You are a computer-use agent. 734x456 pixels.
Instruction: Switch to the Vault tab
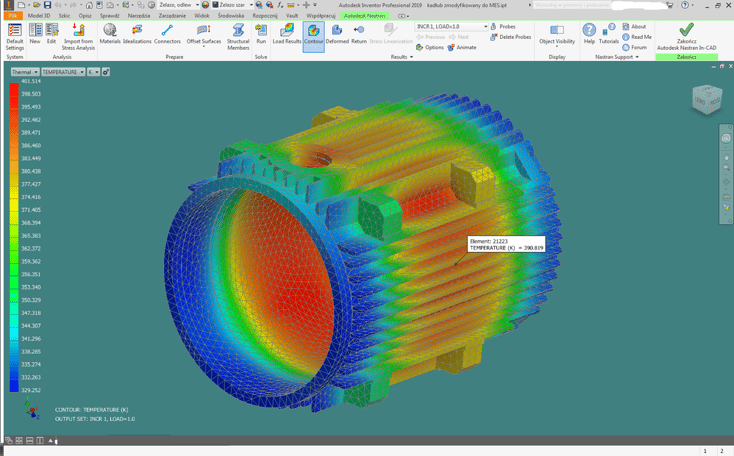292,15
